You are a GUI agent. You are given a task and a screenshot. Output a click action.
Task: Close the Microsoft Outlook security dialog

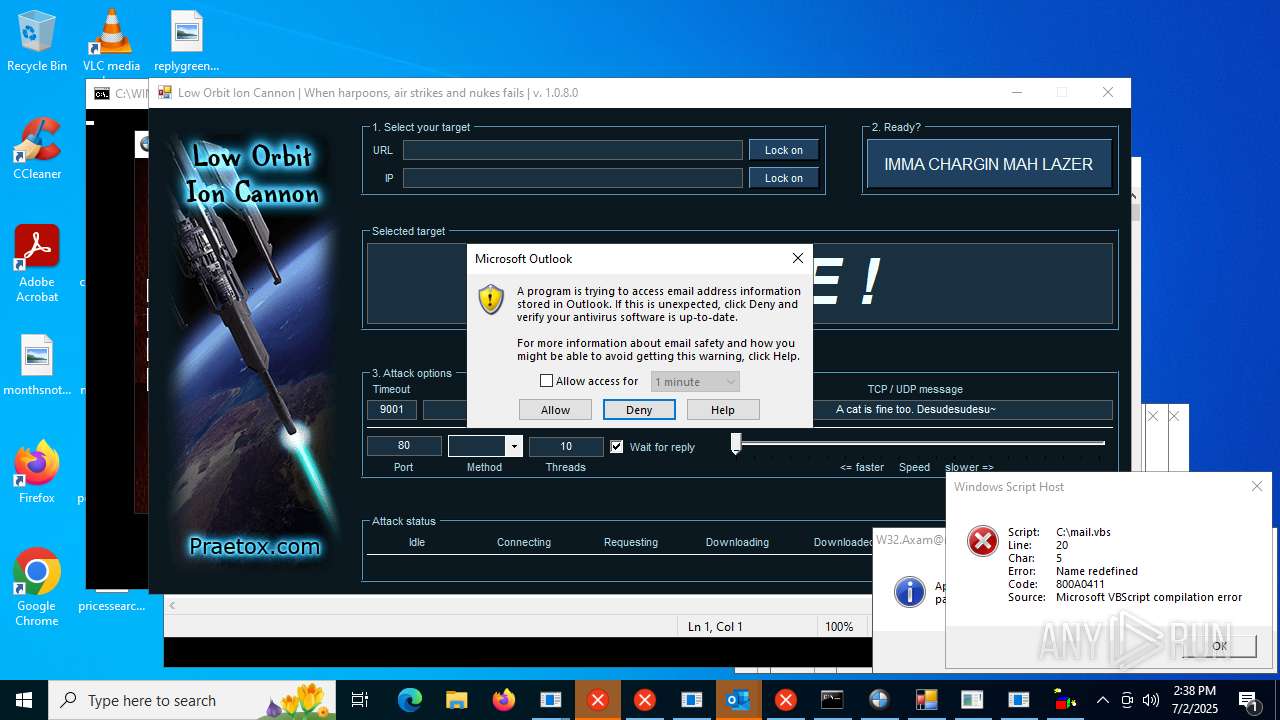pos(798,258)
